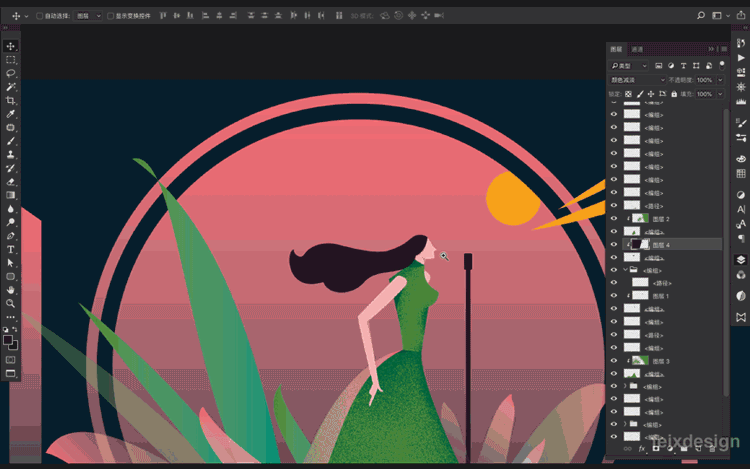This screenshot has width=750, height=469.
Task: Select the Brush tool
Action: coord(11,141)
